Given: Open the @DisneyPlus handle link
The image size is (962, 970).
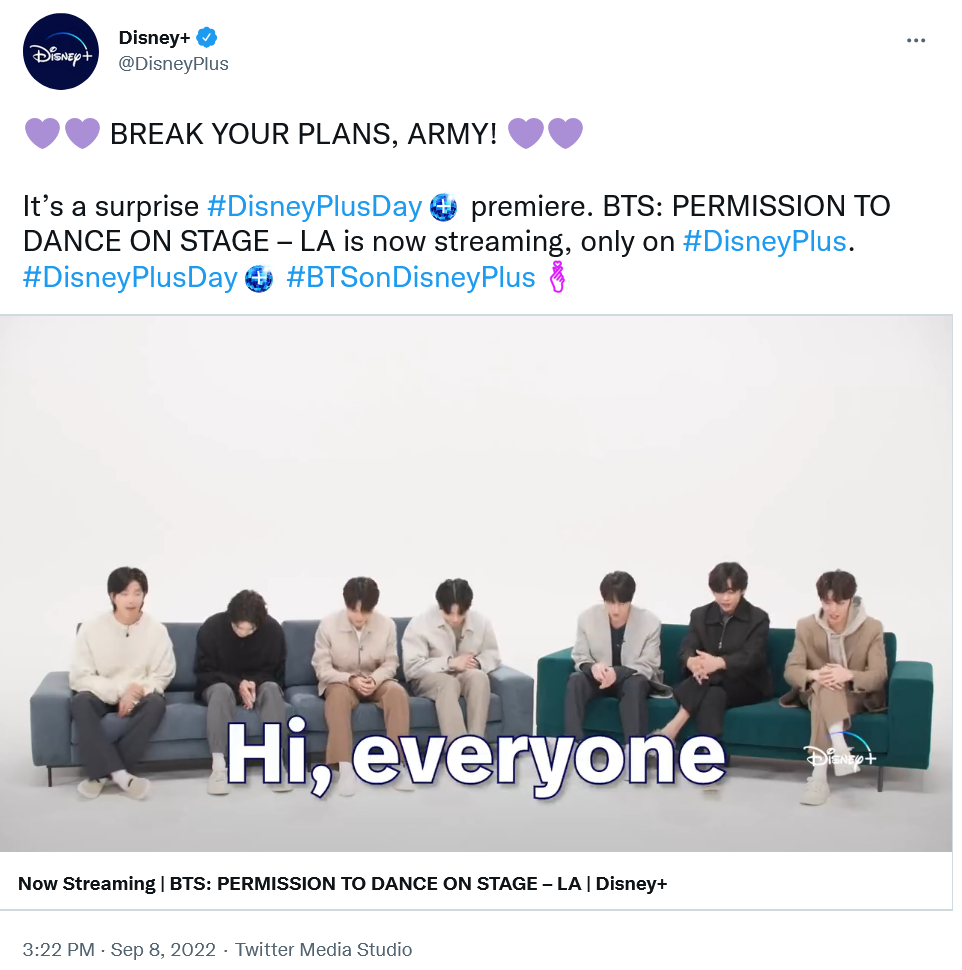Looking at the screenshot, I should coord(173,64).
